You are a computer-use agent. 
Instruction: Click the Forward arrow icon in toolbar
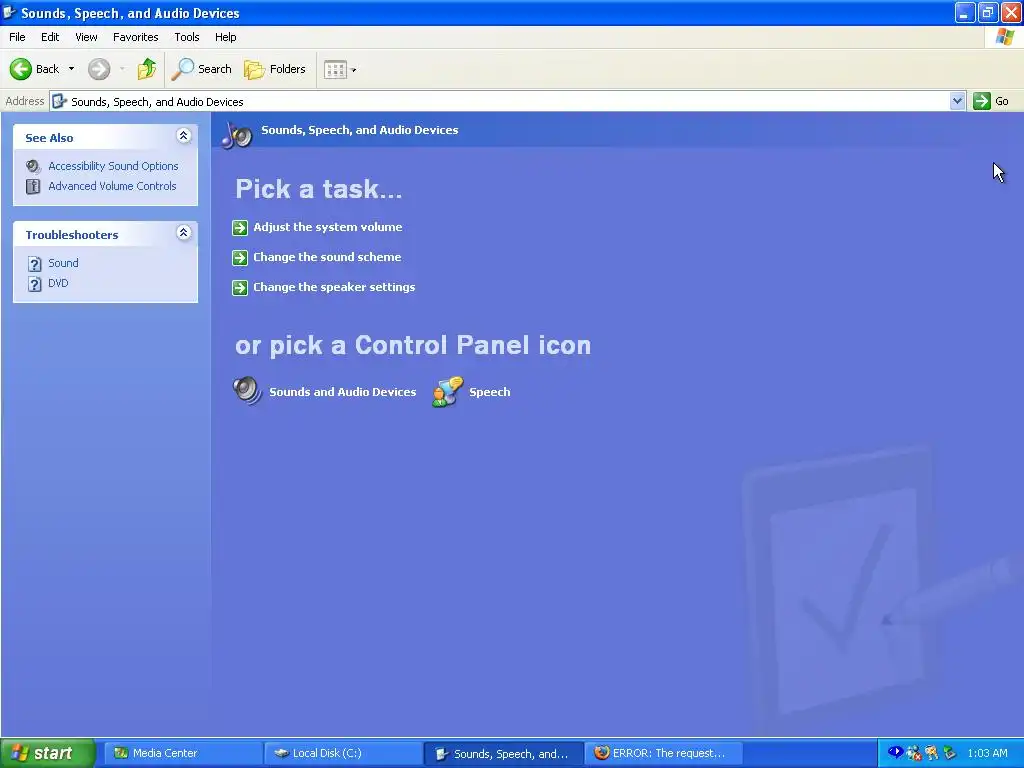click(99, 69)
